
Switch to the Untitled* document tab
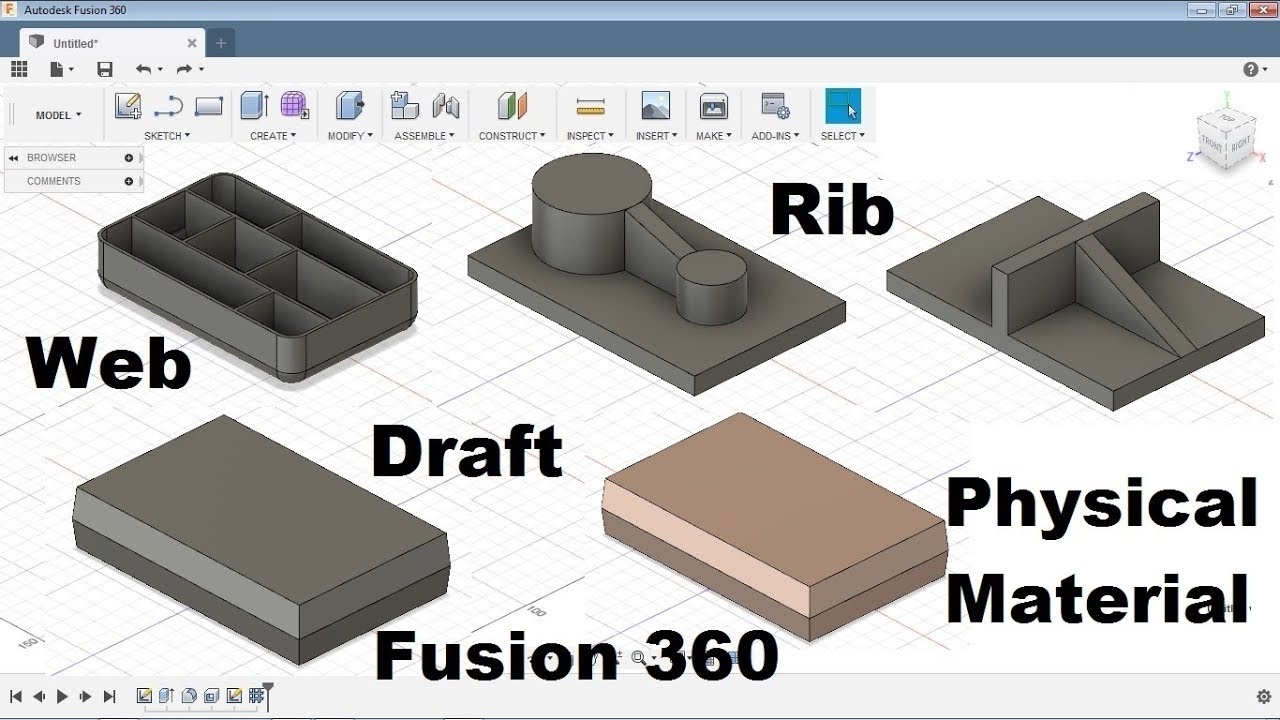[x=112, y=43]
